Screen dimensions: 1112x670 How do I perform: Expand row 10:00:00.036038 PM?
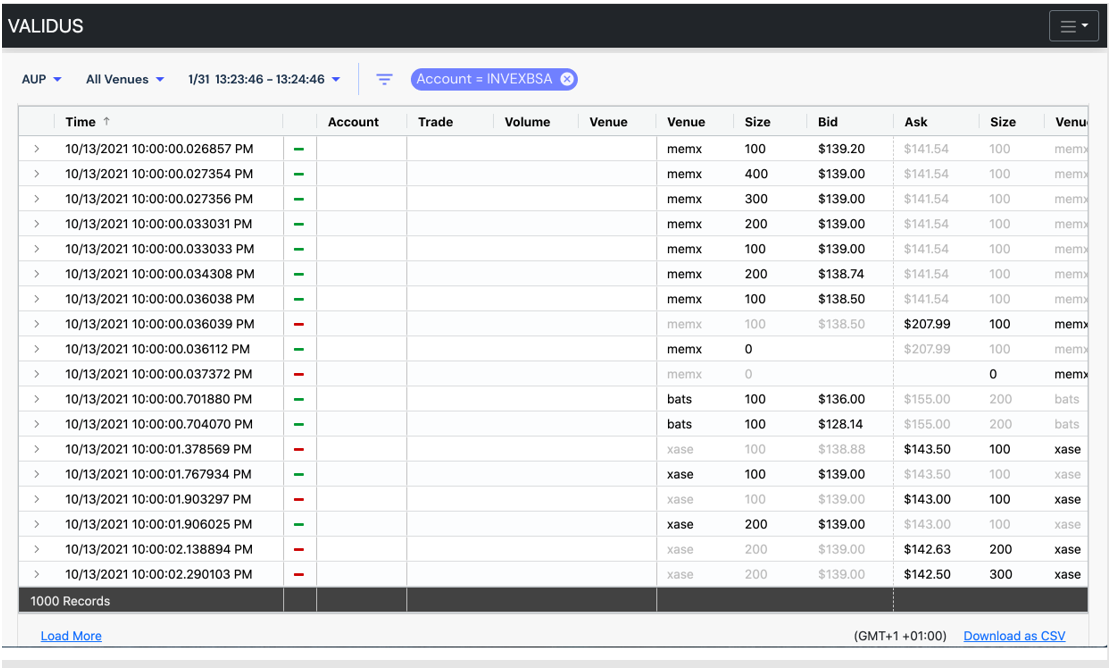[36, 299]
